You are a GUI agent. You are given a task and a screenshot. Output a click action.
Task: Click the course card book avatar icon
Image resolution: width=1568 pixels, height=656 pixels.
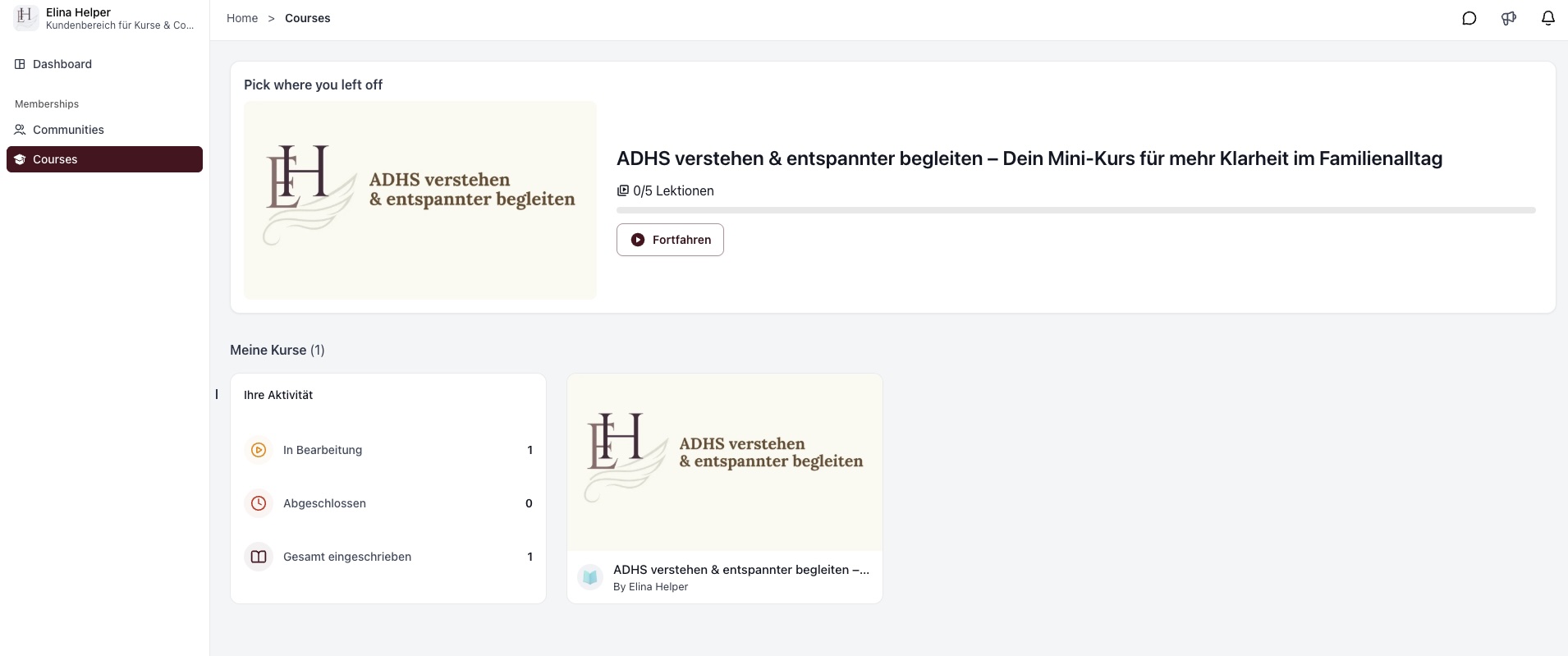[590, 577]
